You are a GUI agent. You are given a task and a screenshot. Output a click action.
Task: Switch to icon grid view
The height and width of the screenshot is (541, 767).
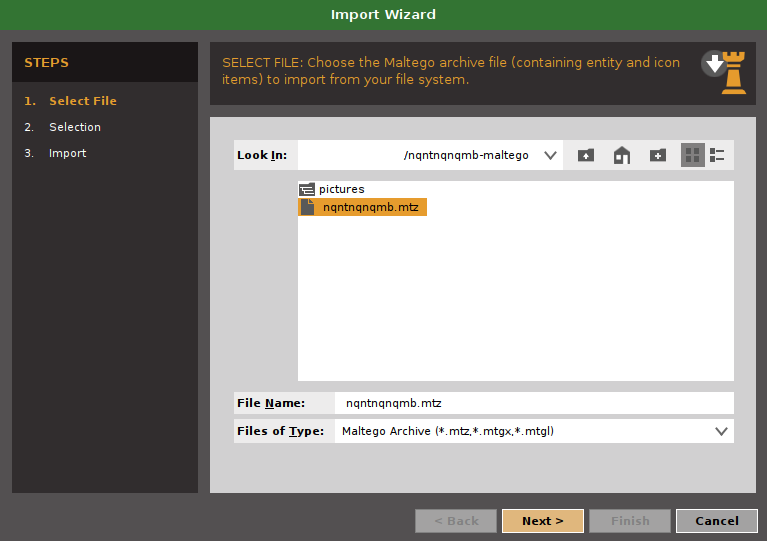(693, 155)
